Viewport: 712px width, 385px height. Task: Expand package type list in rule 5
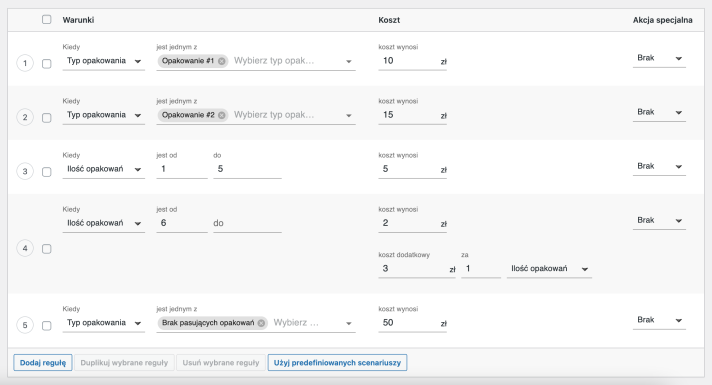(348, 324)
